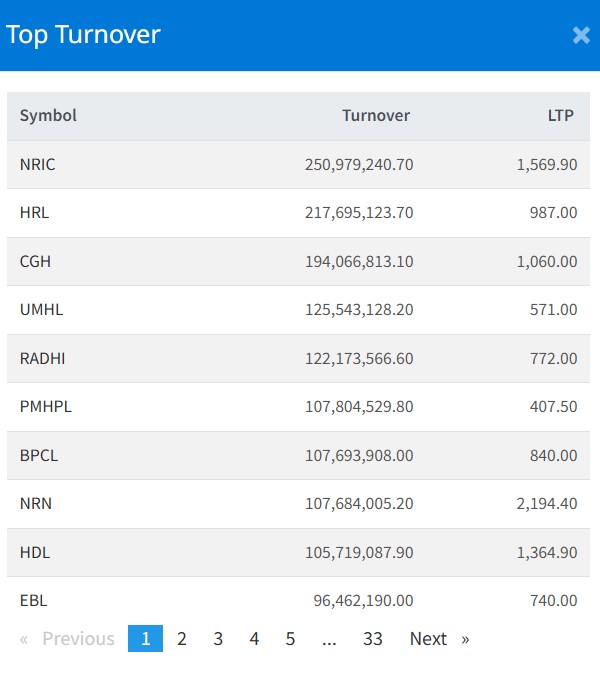
Task: Open the BPCL stock entry
Action: click(39, 455)
